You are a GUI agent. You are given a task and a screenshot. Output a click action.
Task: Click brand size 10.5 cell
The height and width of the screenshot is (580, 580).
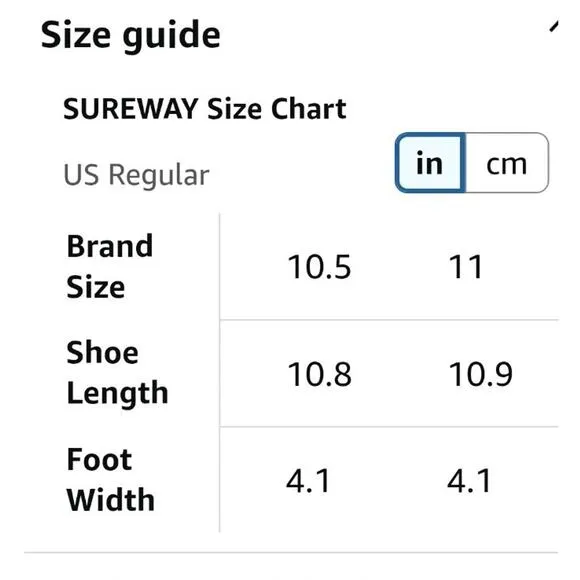tap(319, 267)
